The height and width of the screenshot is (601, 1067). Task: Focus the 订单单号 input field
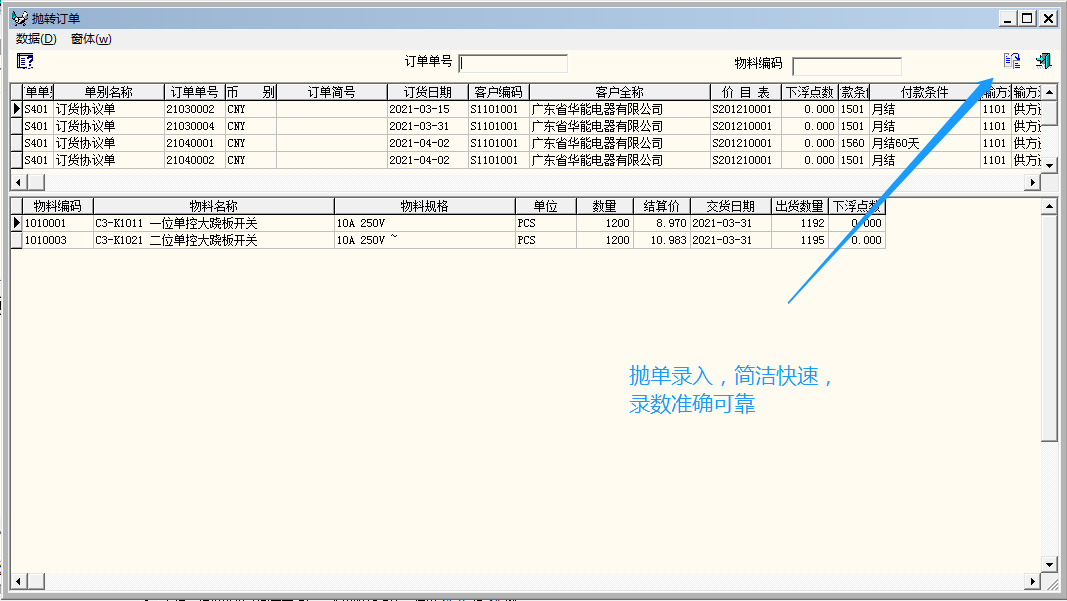coord(513,64)
